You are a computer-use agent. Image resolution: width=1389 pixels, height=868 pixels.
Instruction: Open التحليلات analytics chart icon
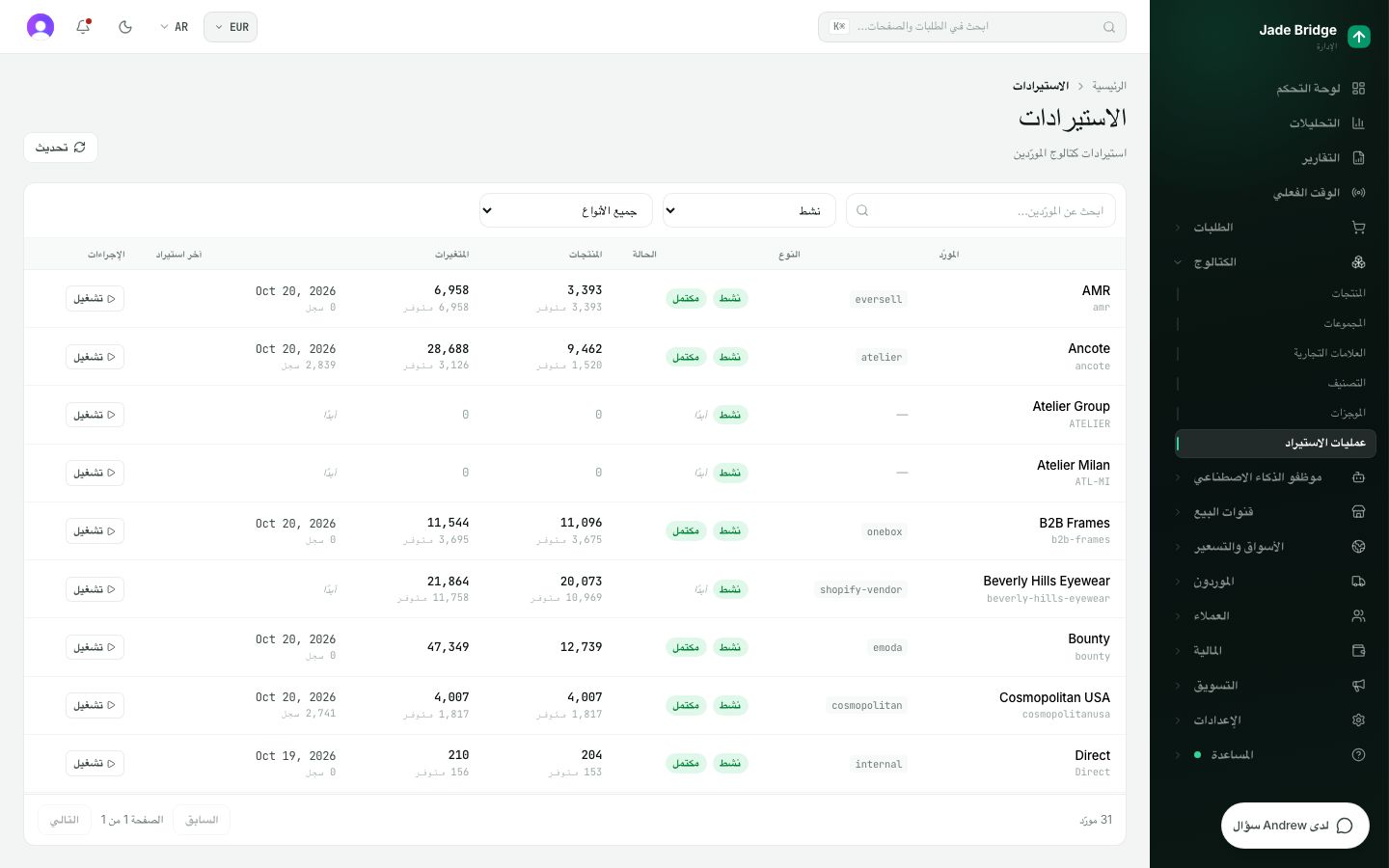tap(1359, 123)
